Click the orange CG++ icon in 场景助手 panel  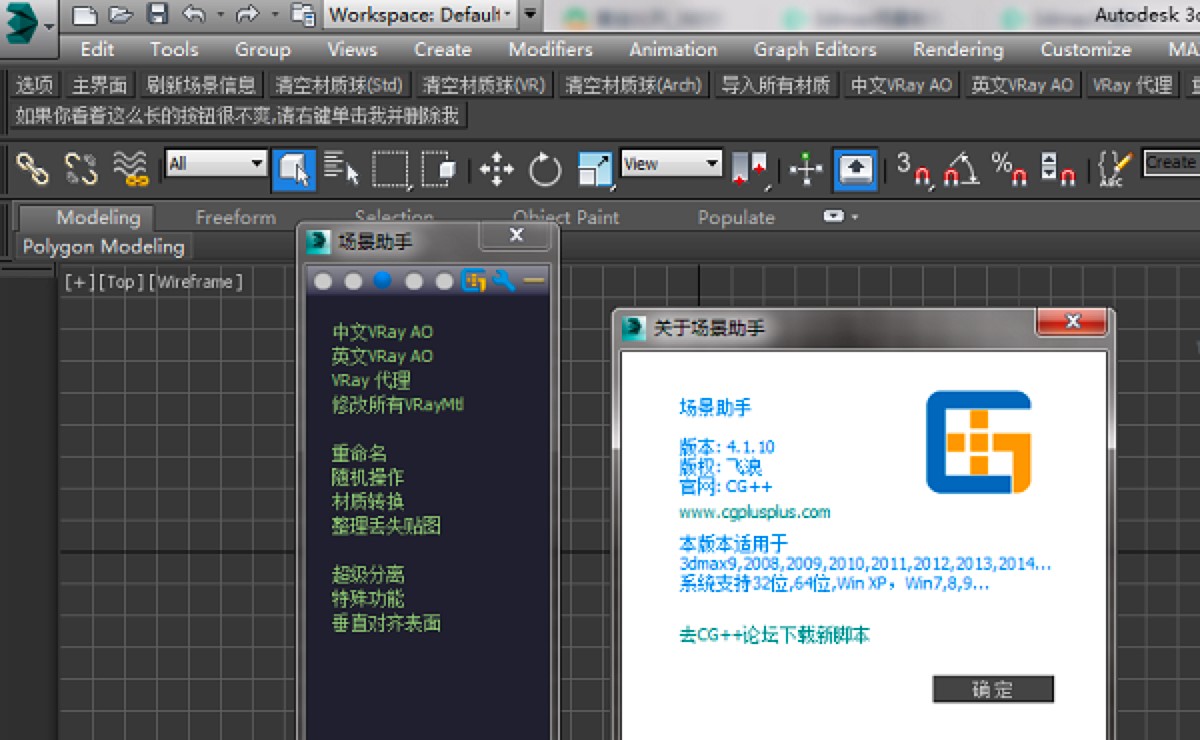tap(474, 281)
